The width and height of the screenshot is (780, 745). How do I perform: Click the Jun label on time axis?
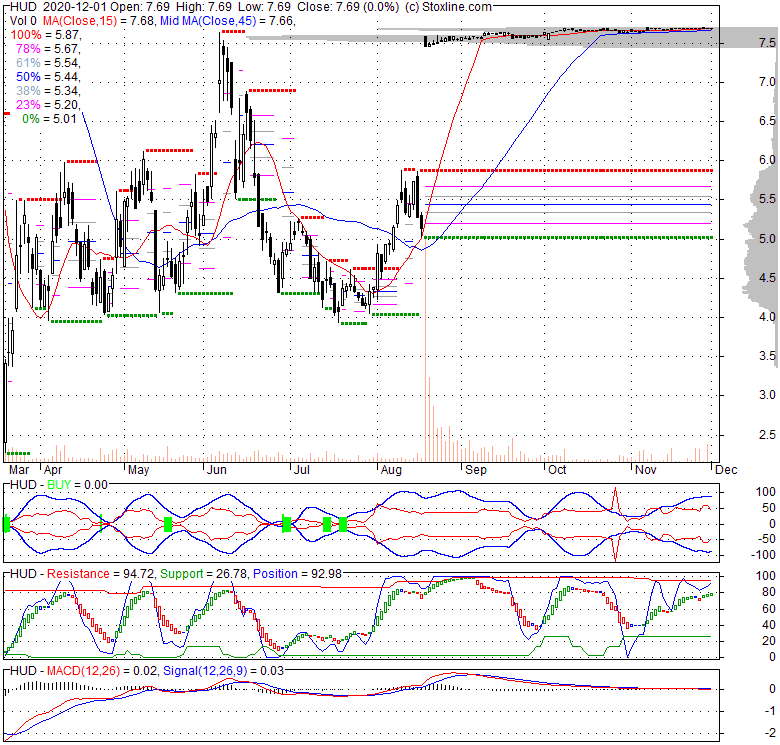click(x=216, y=470)
